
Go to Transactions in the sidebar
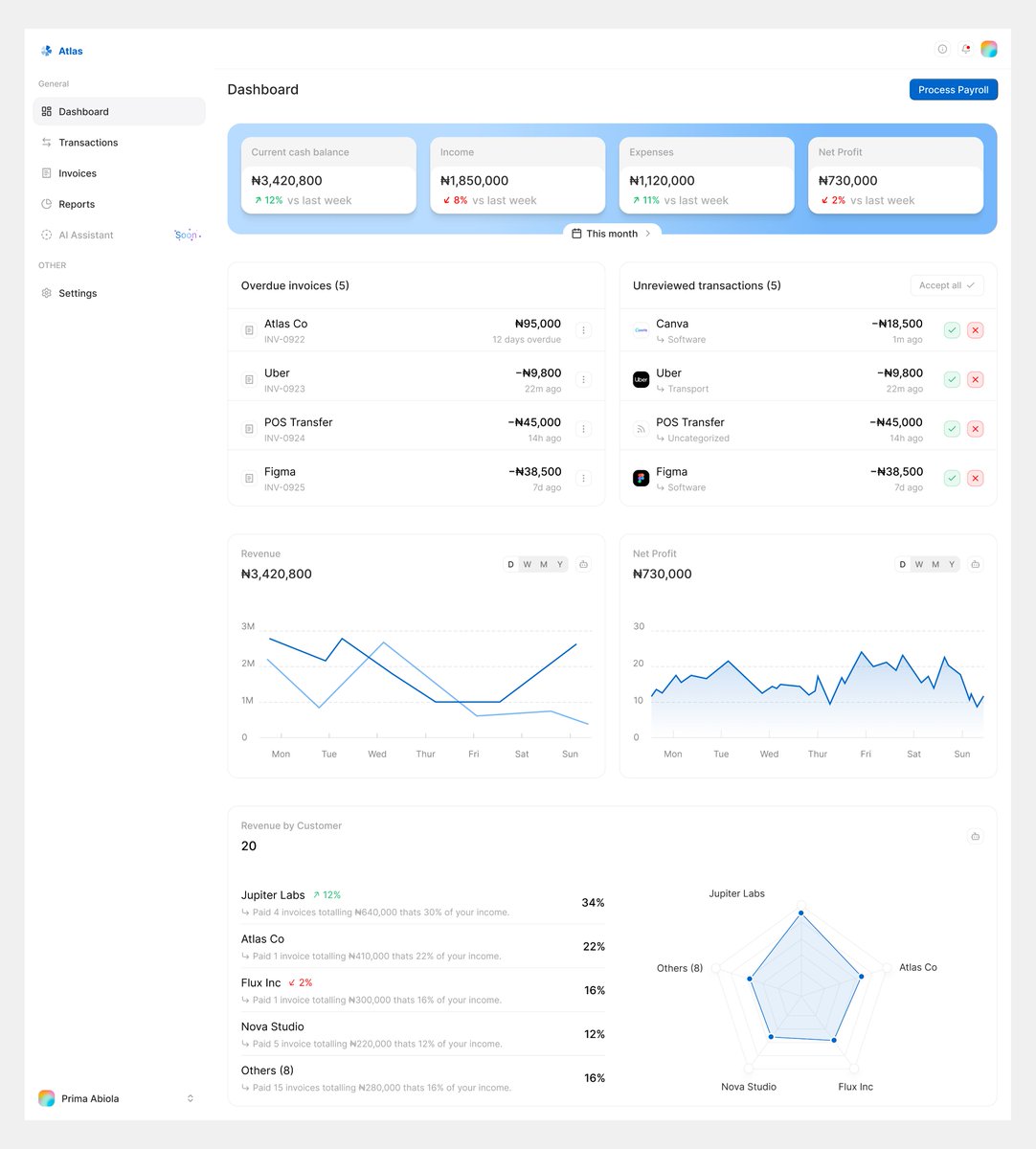point(120,142)
